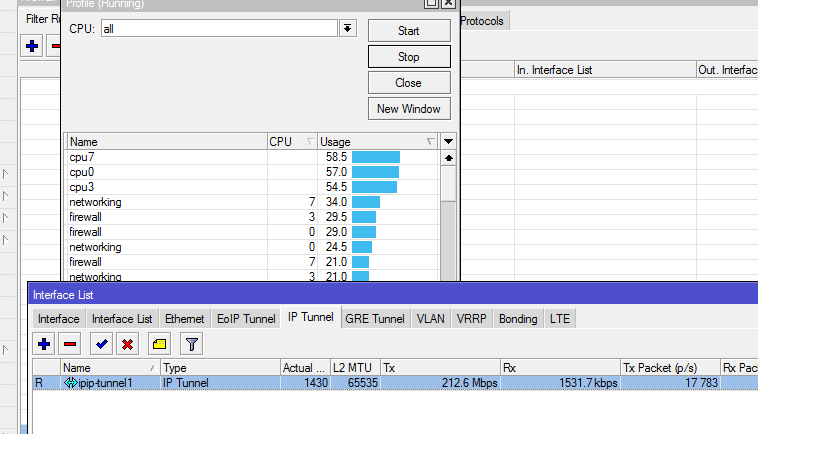Disable the tunnel with the red X icon
The image size is (819, 460).
point(127,344)
